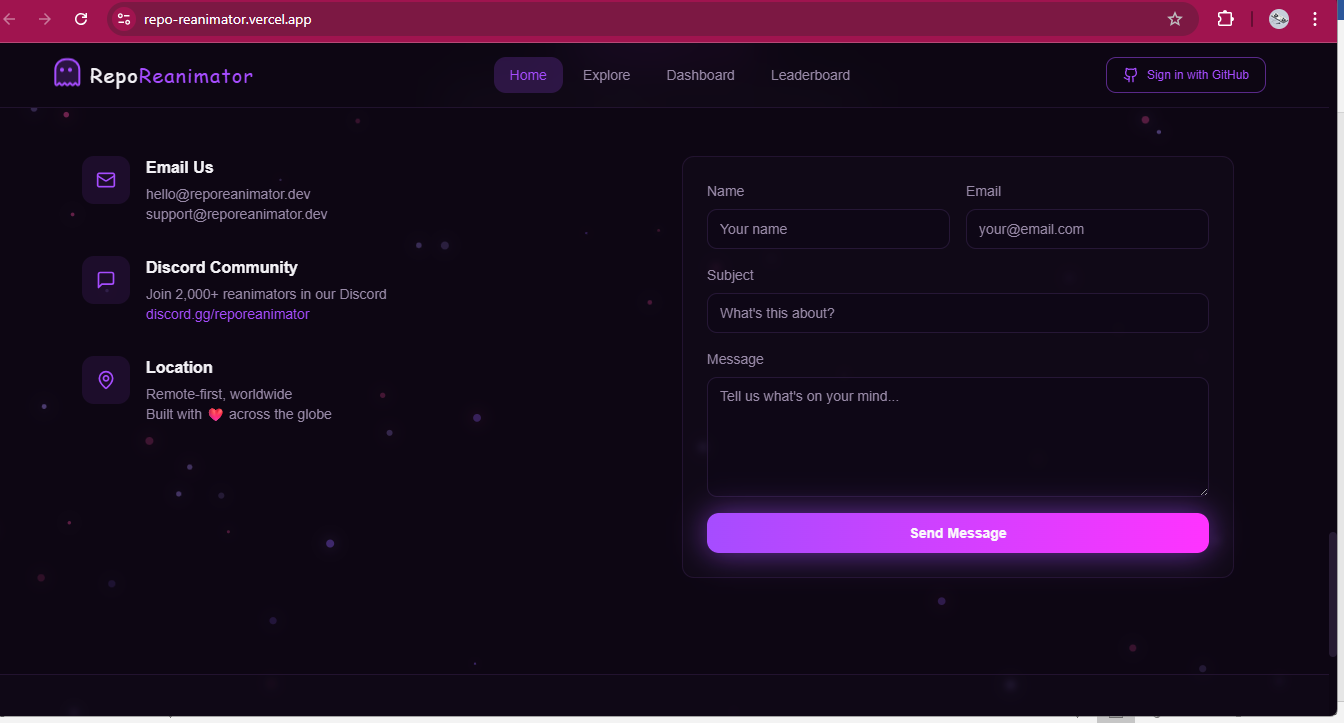Focus the Subject input field
The image size is (1344, 723).
point(958,313)
